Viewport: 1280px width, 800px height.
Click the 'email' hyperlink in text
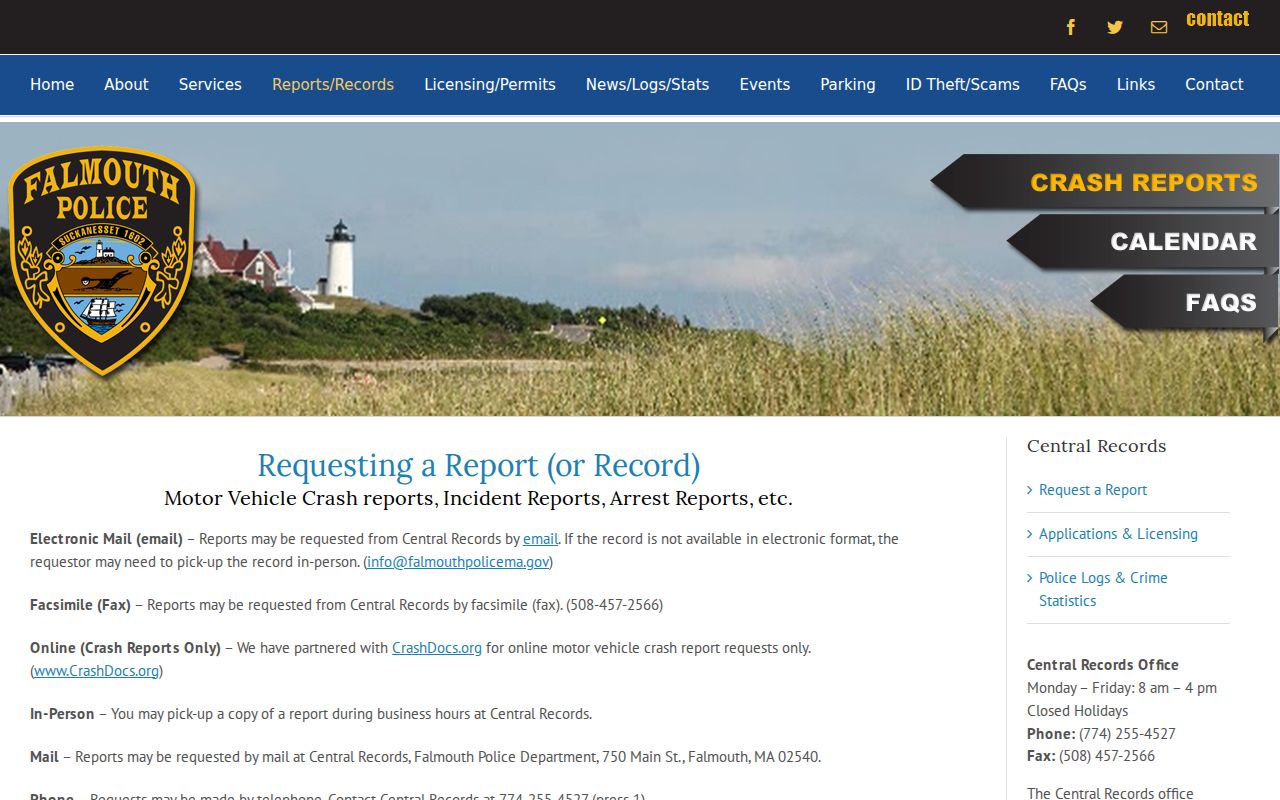(x=540, y=539)
